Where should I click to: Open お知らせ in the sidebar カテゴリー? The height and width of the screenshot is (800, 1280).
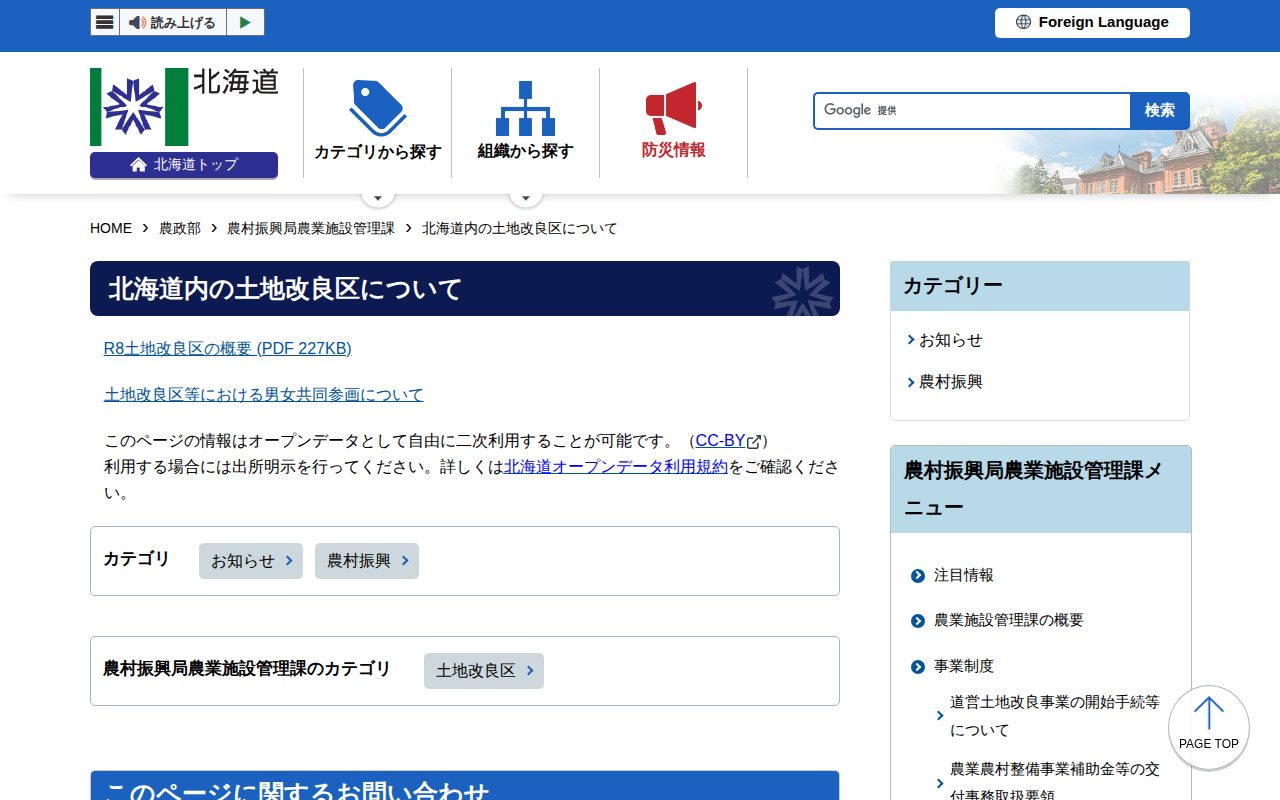click(951, 340)
